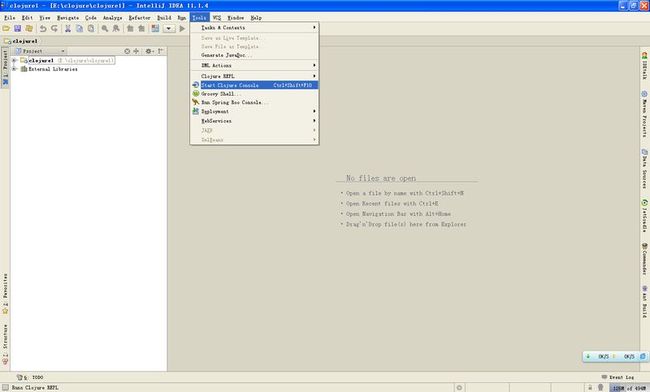Open the Refactor menu
The image size is (650, 392).
click(x=139, y=18)
